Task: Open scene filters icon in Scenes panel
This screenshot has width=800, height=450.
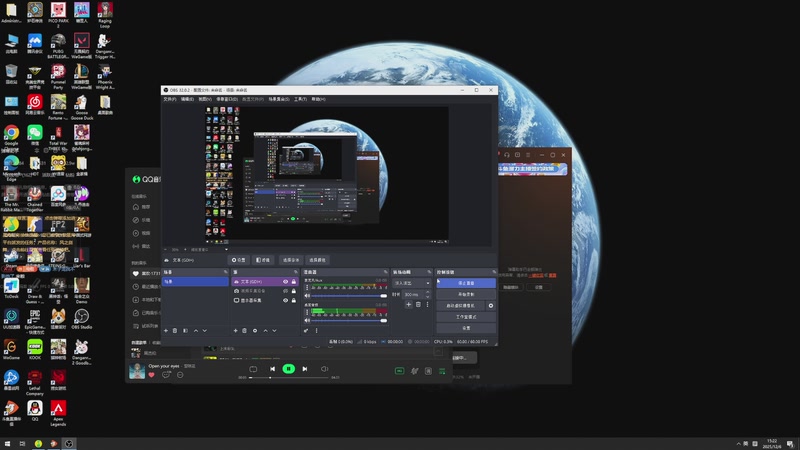Action: pyautogui.click(x=186, y=330)
